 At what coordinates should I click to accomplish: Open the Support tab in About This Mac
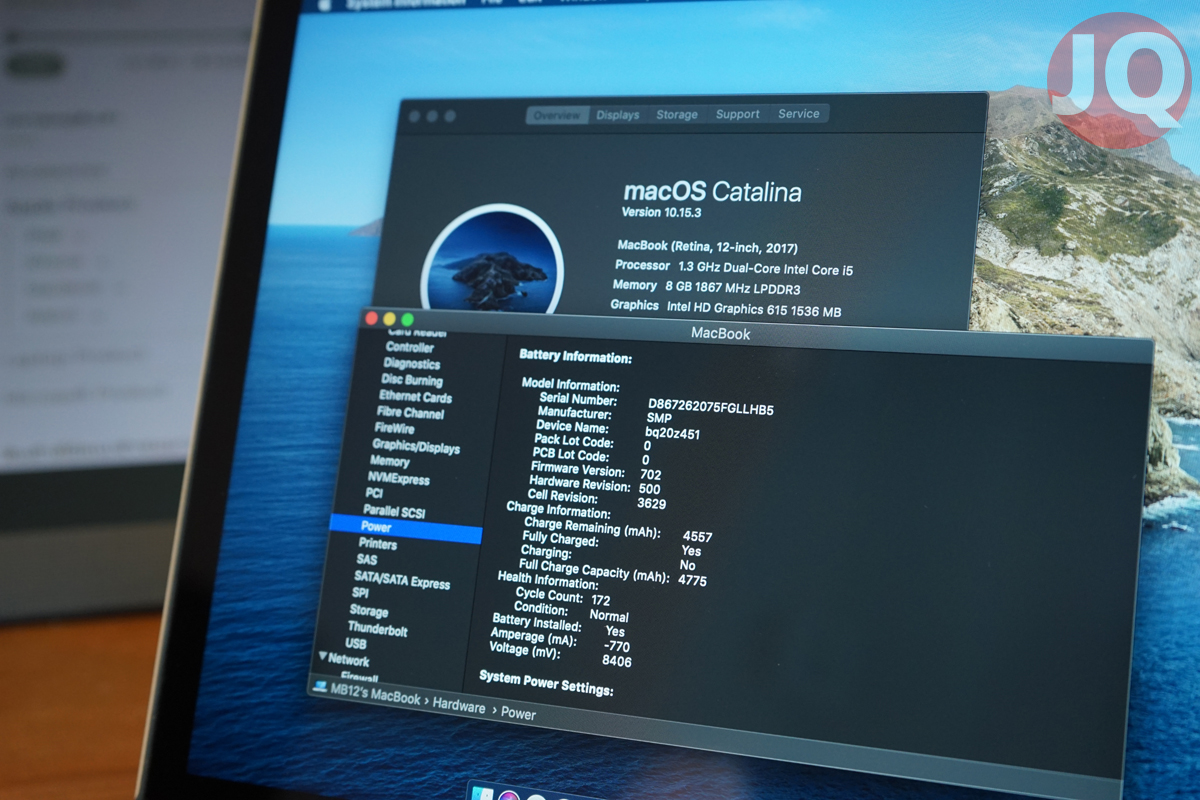tap(738, 114)
